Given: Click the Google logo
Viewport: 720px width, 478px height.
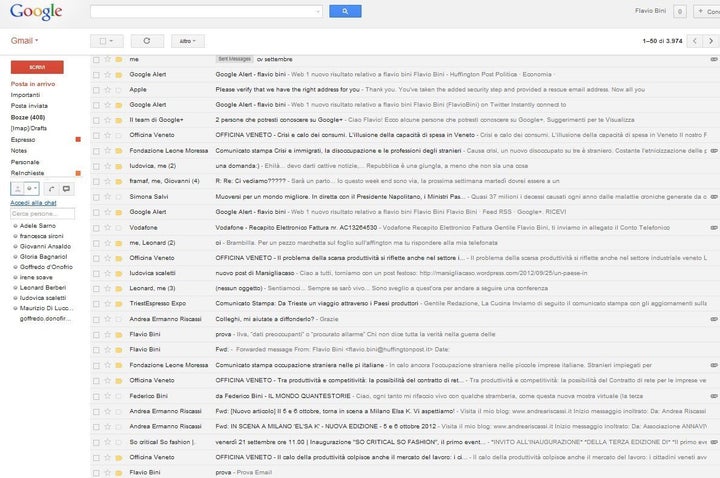Looking at the screenshot, I should pyautogui.click(x=36, y=12).
